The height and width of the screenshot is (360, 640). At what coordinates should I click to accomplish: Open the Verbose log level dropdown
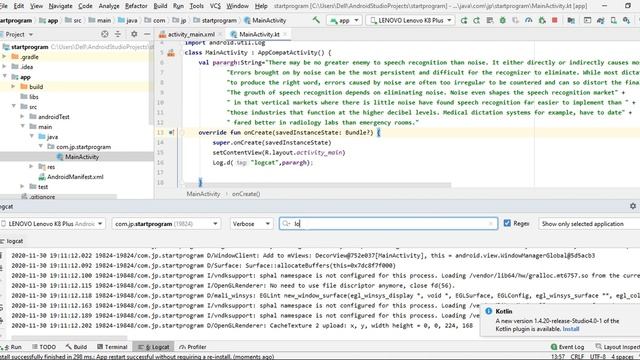coord(251,224)
